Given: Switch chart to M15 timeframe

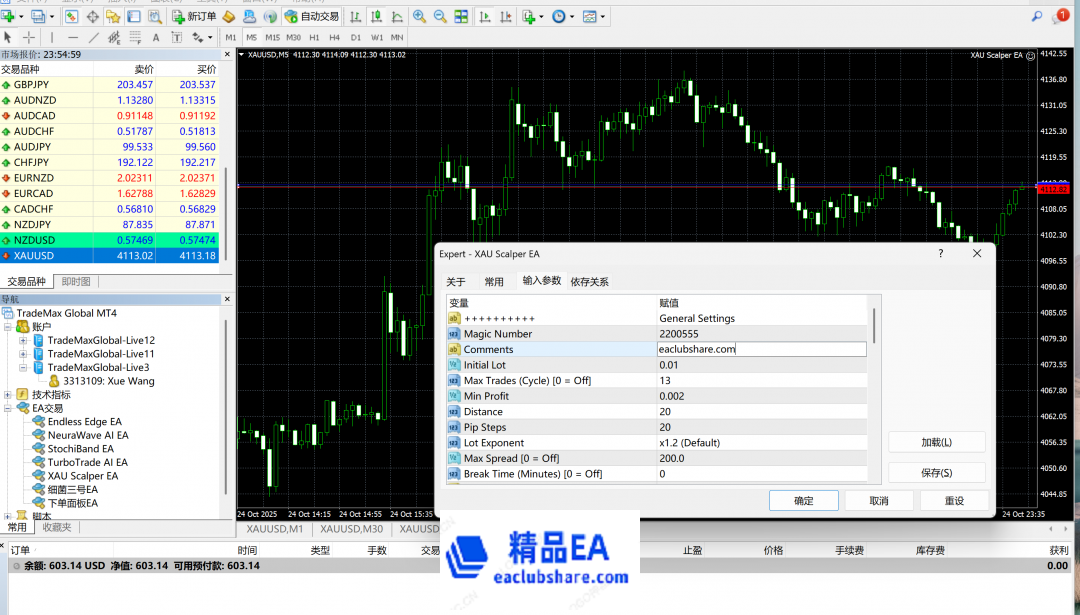Looking at the screenshot, I should point(272,37).
